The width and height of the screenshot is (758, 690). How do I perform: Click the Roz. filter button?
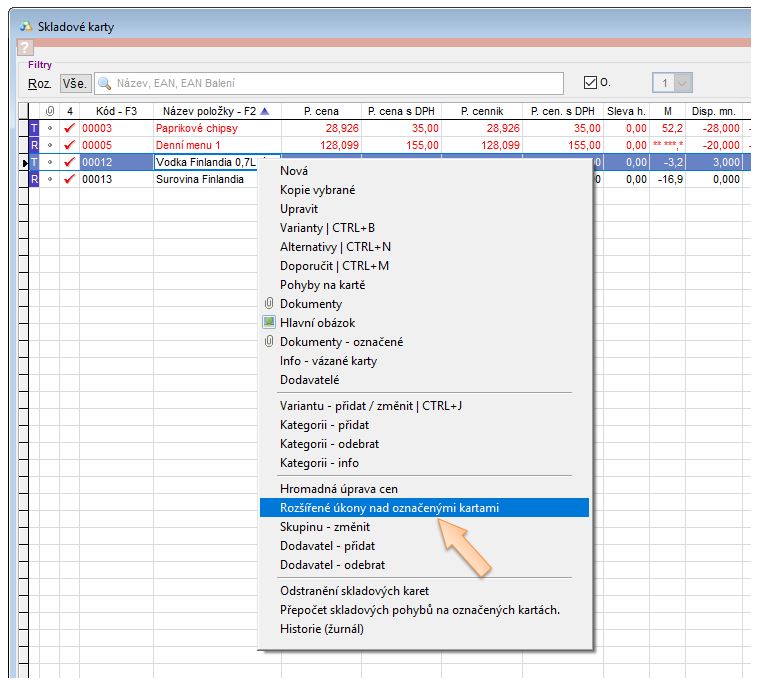39,84
